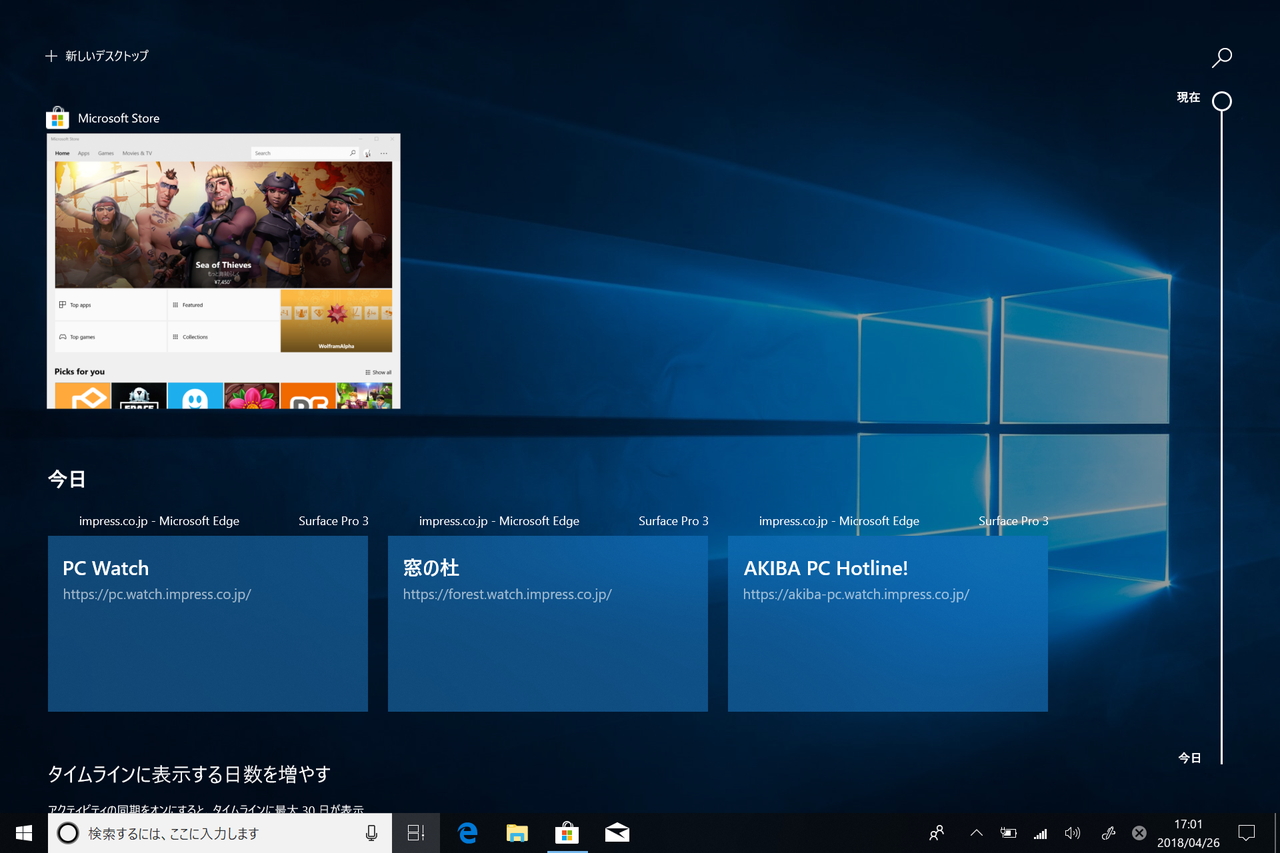The width and height of the screenshot is (1280, 853).
Task: Click the forest.watch.impress.co.jp URL text
Action: 507,594
